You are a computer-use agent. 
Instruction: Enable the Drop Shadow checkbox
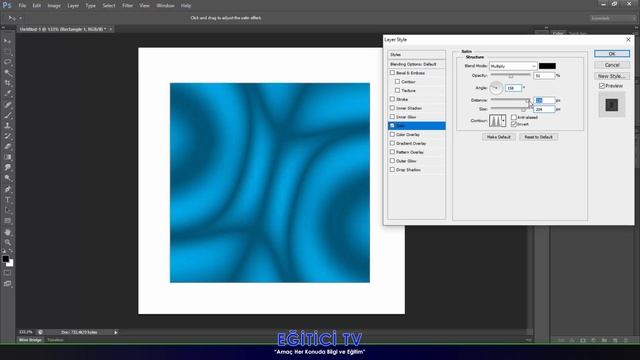click(392, 169)
